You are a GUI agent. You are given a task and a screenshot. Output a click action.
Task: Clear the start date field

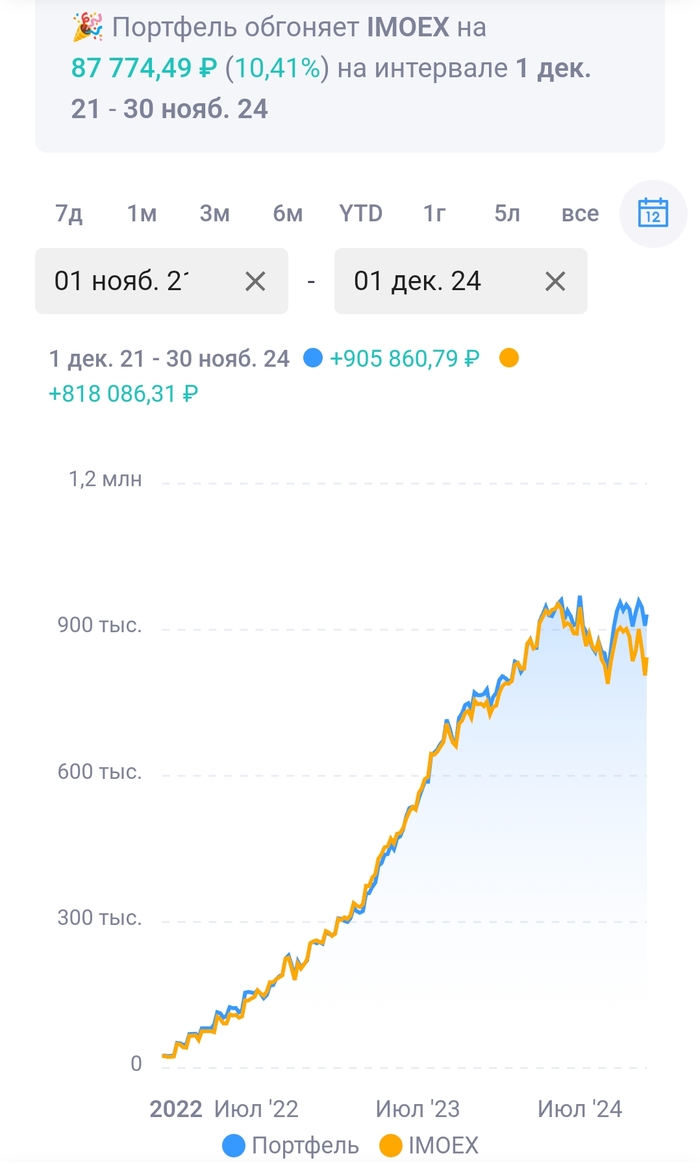[x=255, y=281]
